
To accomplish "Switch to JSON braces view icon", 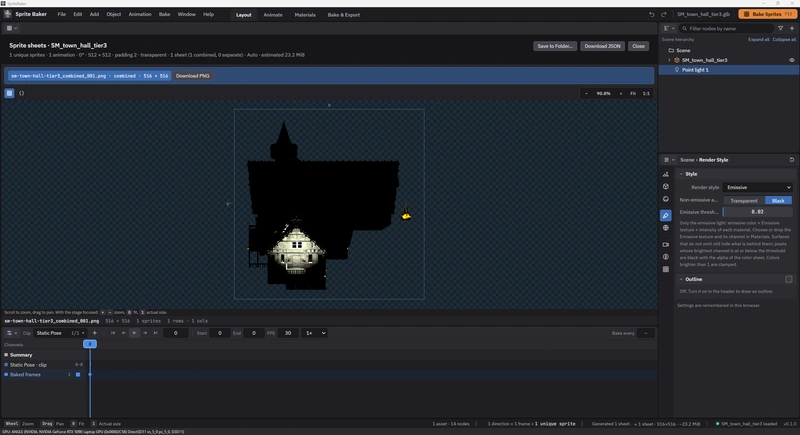I will coord(21,93).
